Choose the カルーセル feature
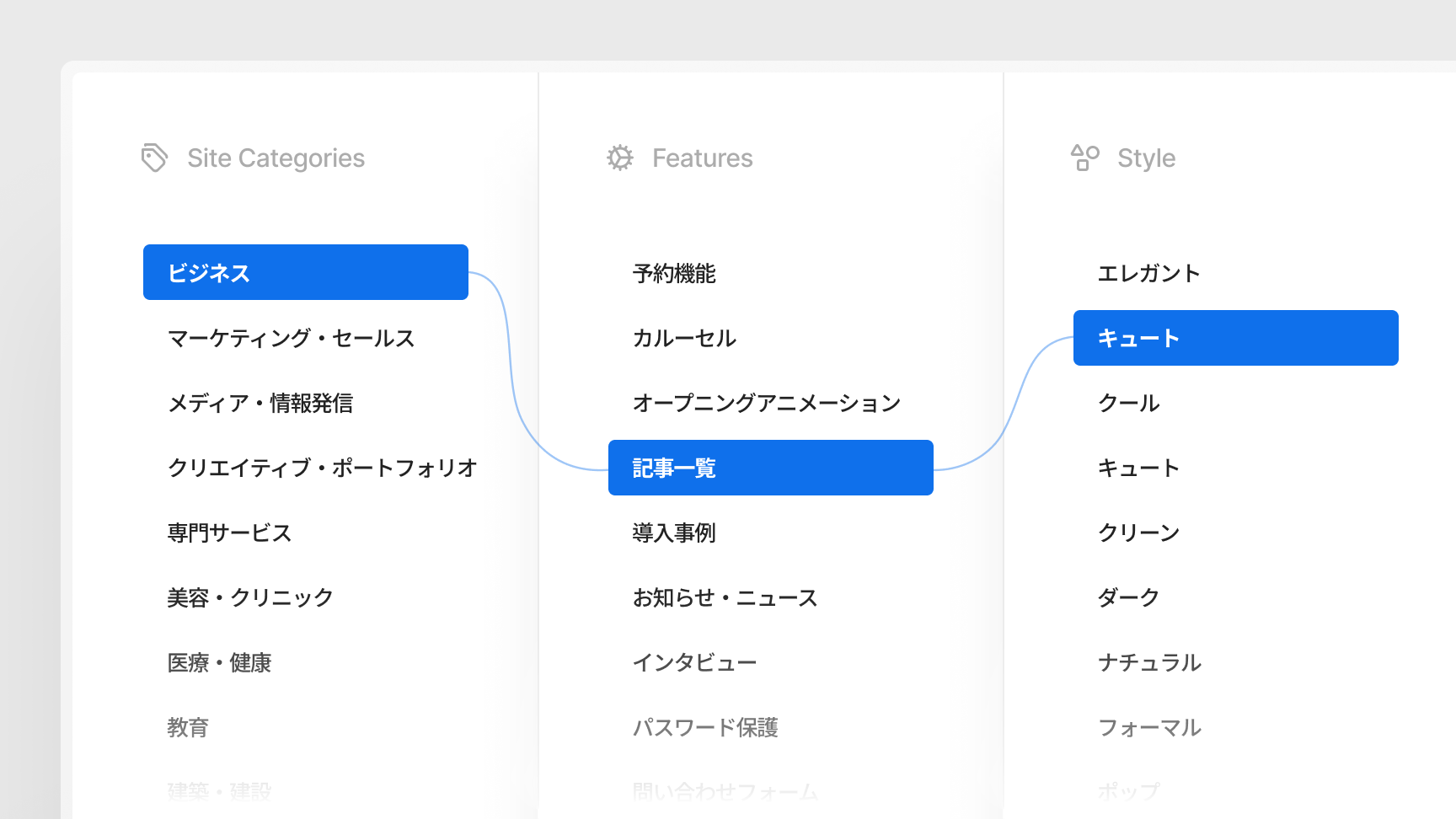 (683, 338)
